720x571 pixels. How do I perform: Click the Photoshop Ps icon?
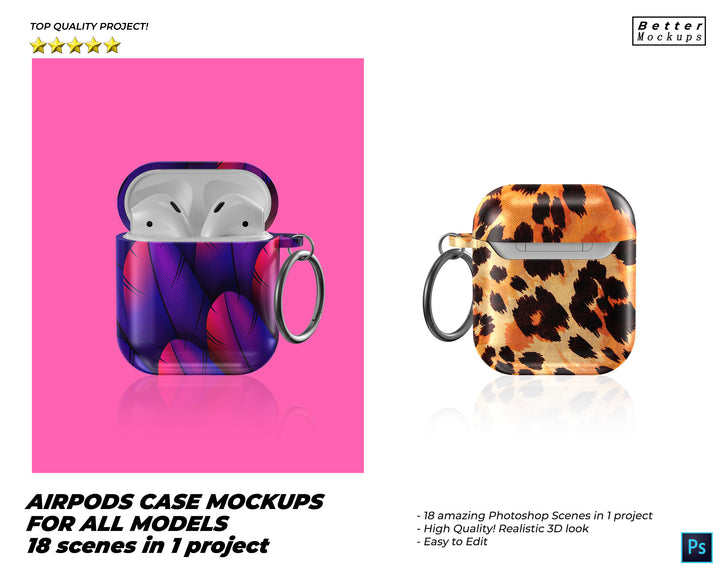(697, 548)
